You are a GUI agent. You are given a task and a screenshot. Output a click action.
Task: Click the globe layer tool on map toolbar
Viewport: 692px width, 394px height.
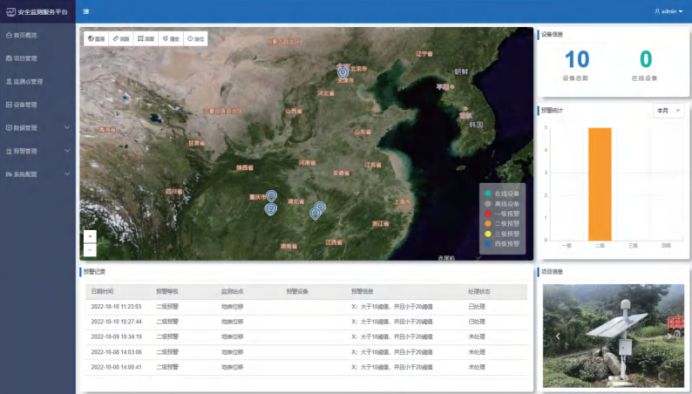pyautogui.click(x=97, y=39)
